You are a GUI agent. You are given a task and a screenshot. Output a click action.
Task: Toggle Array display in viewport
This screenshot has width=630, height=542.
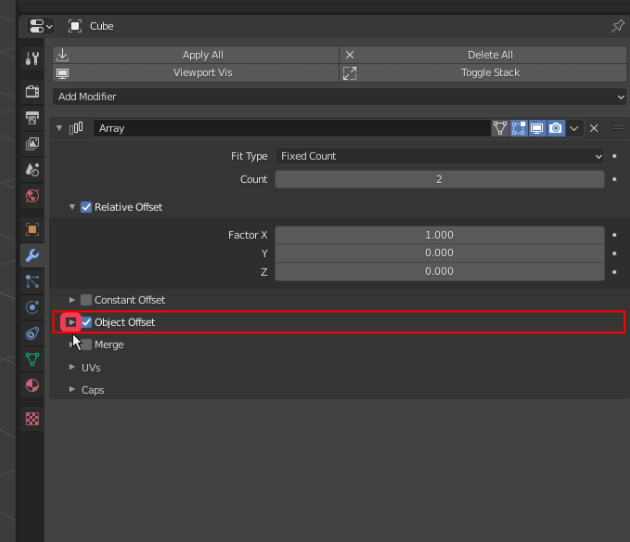537,128
